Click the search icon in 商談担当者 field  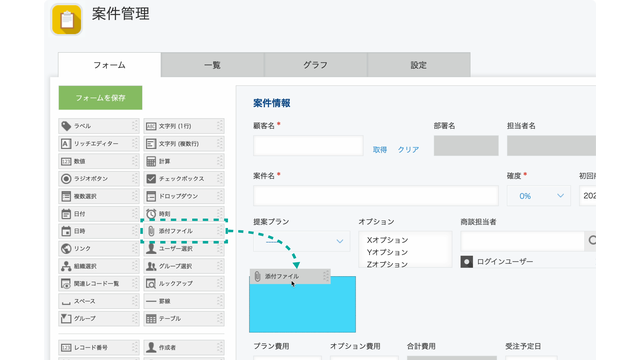click(x=592, y=240)
